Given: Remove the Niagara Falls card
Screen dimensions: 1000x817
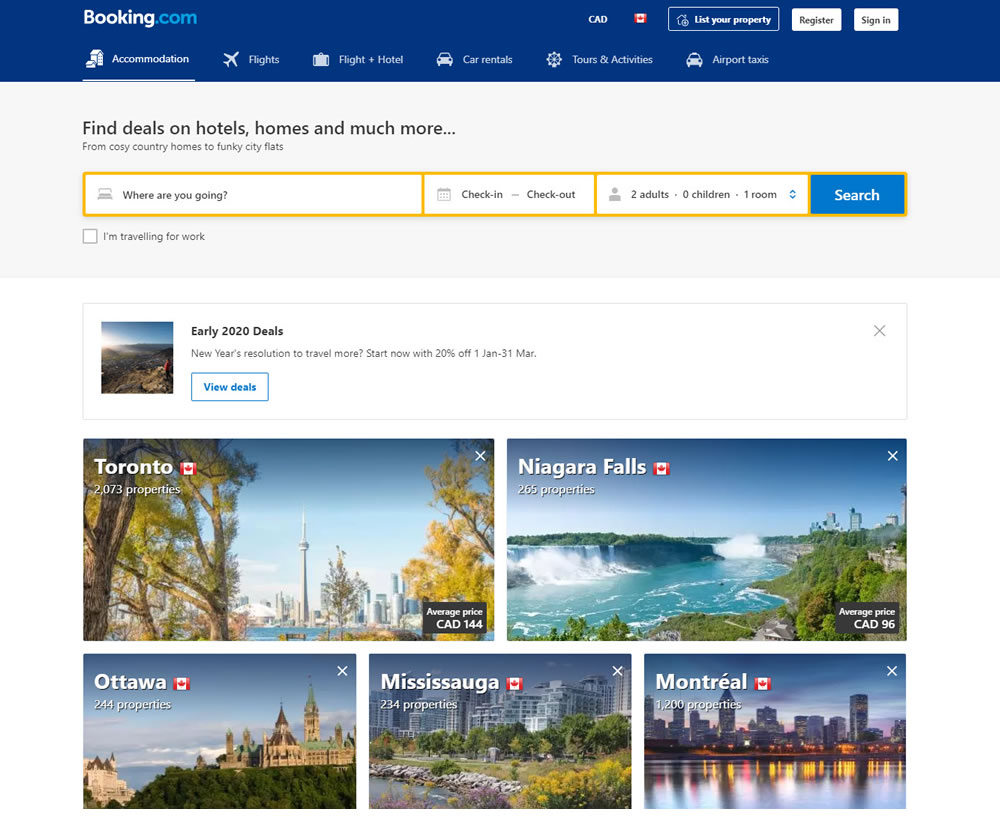Looking at the screenshot, I should (x=893, y=456).
